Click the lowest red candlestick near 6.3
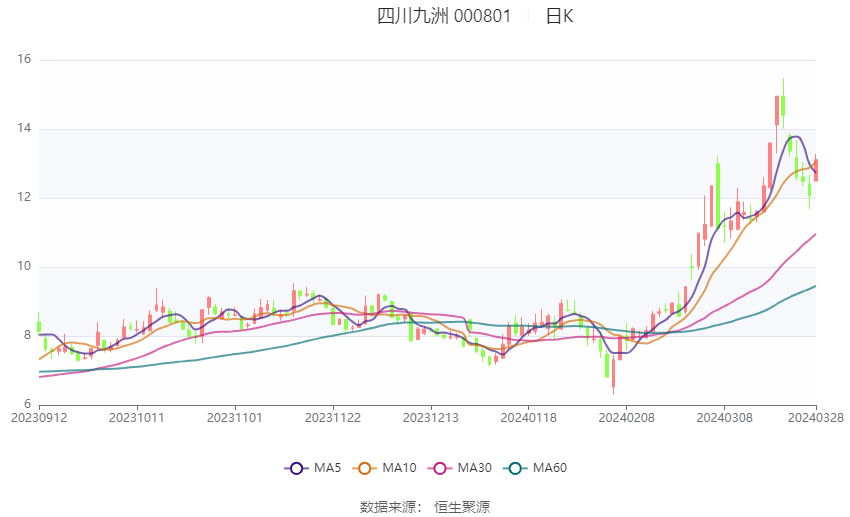The height and width of the screenshot is (517, 850). click(614, 373)
